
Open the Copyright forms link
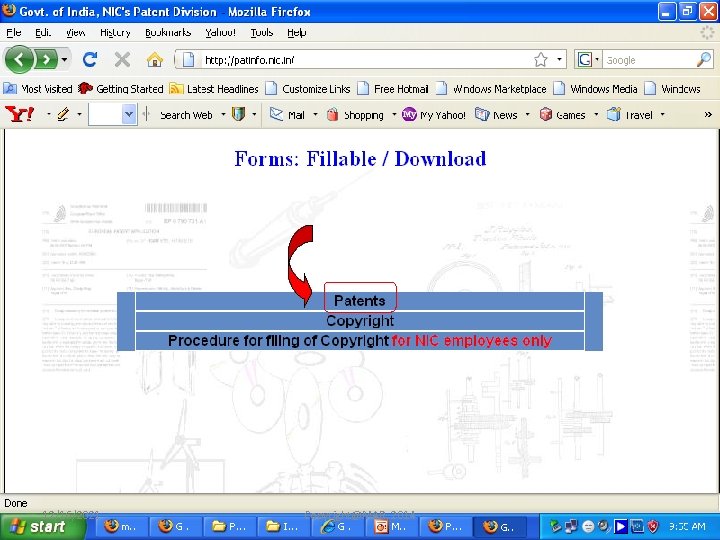point(360,321)
